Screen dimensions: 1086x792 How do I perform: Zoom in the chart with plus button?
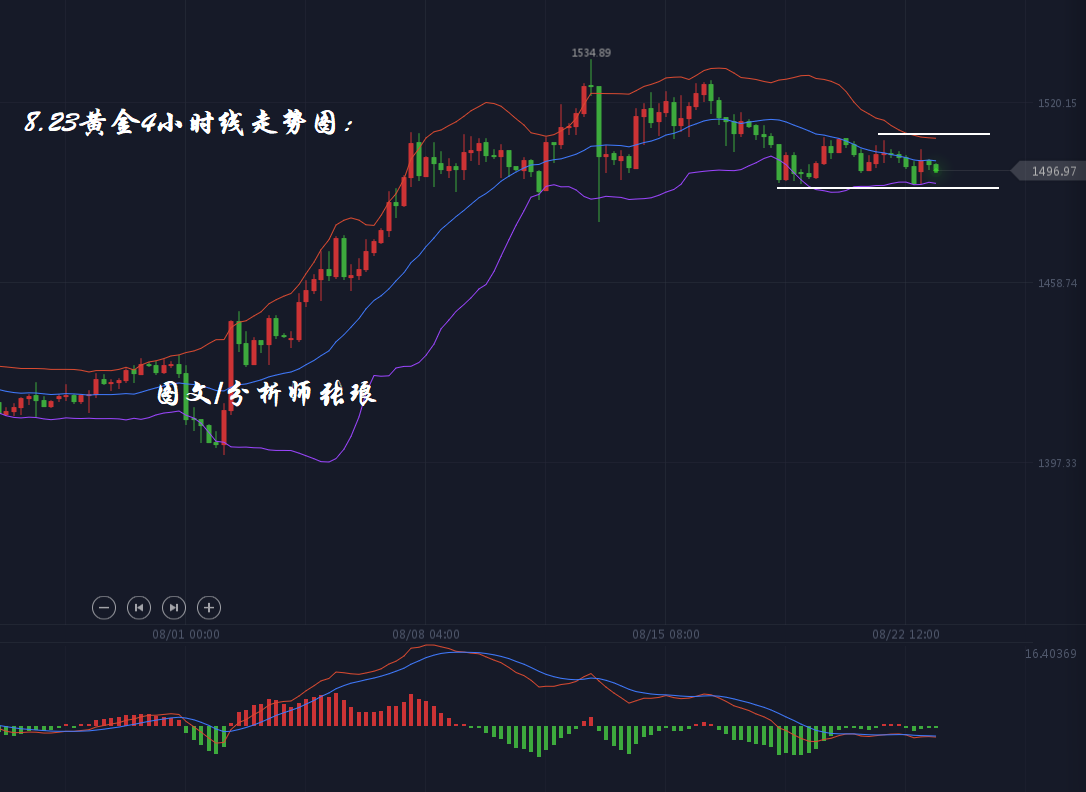(x=209, y=607)
